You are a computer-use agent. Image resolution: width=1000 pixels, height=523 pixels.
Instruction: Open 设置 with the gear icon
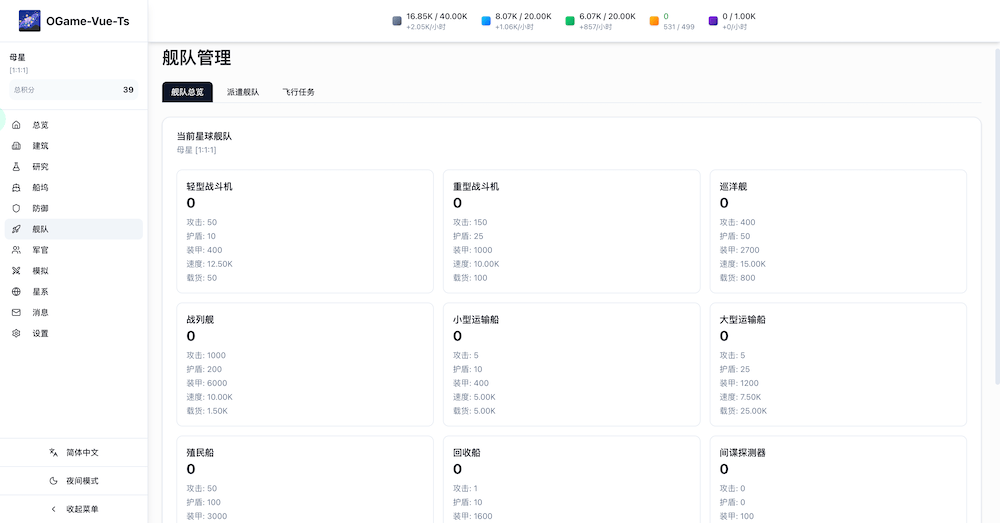coord(16,334)
